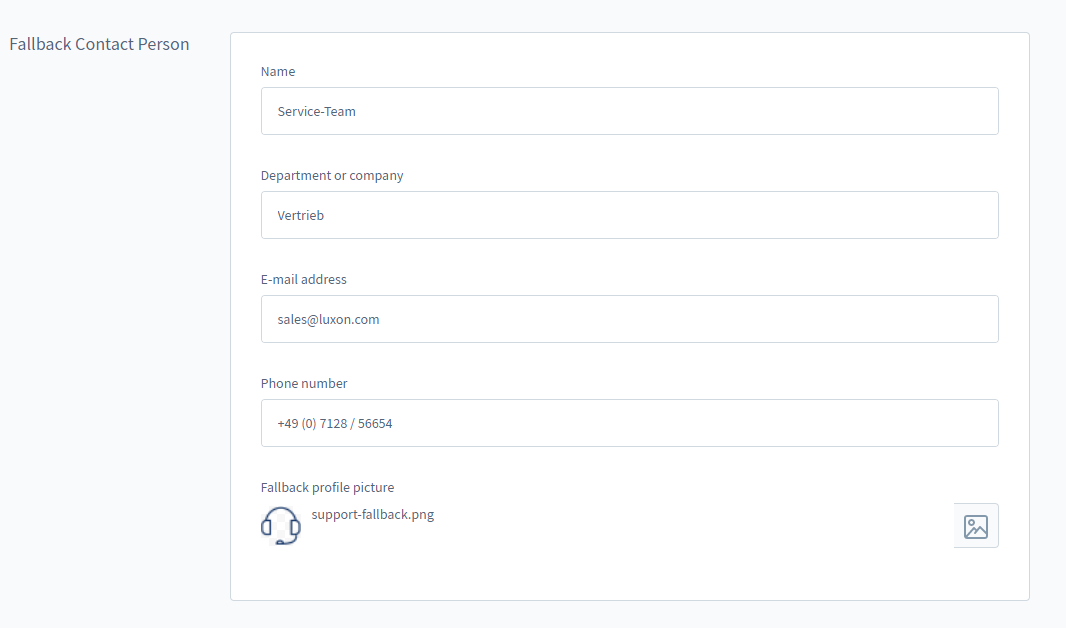Screen dimensions: 1066x628
Task: Click the headset icon beside support-fallback.png
Action: click(281, 526)
